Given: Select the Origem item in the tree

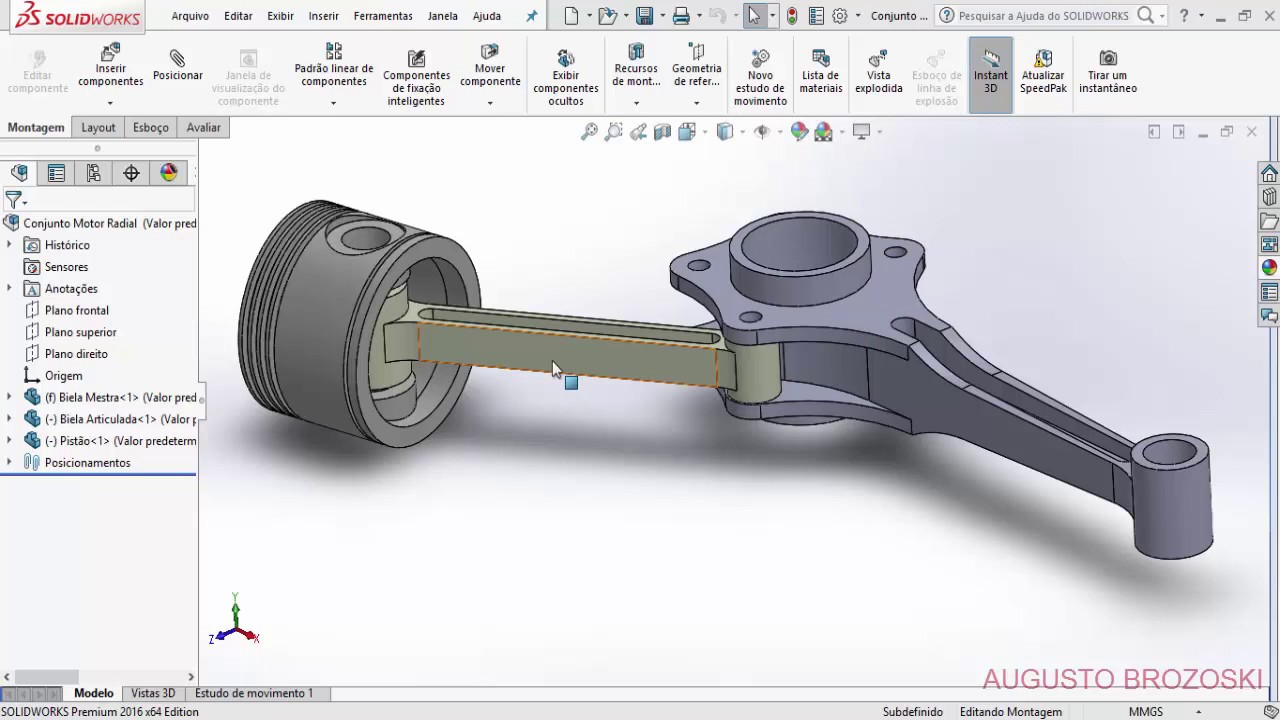Looking at the screenshot, I should 63,376.
